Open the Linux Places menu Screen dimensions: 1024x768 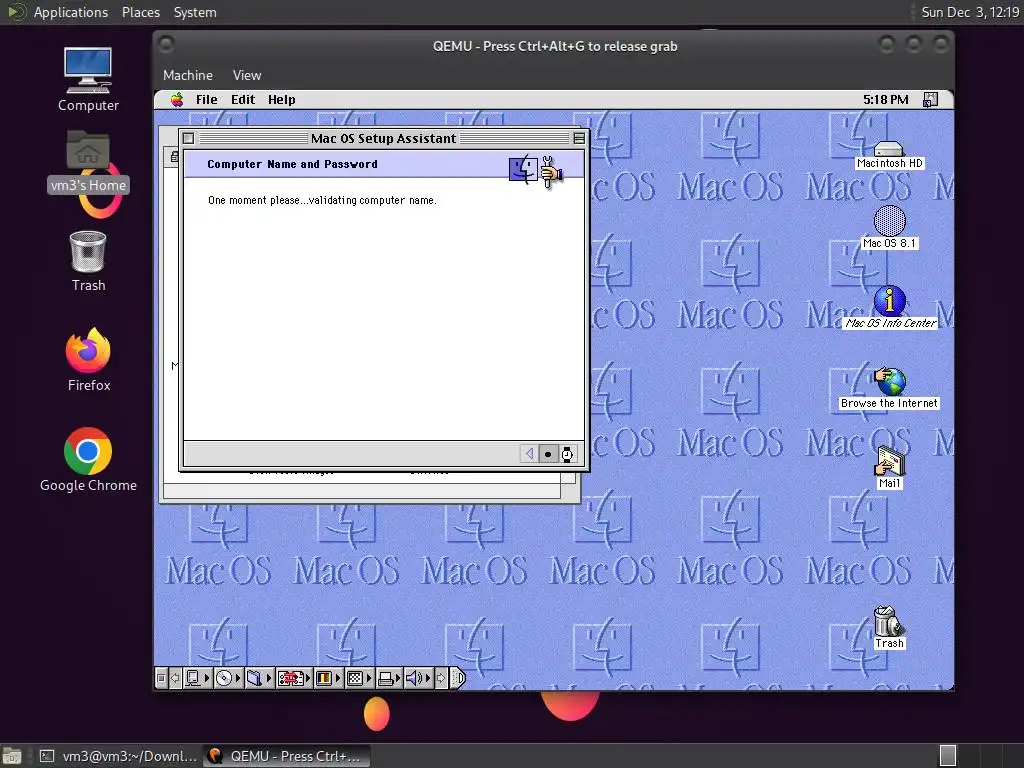coord(140,12)
